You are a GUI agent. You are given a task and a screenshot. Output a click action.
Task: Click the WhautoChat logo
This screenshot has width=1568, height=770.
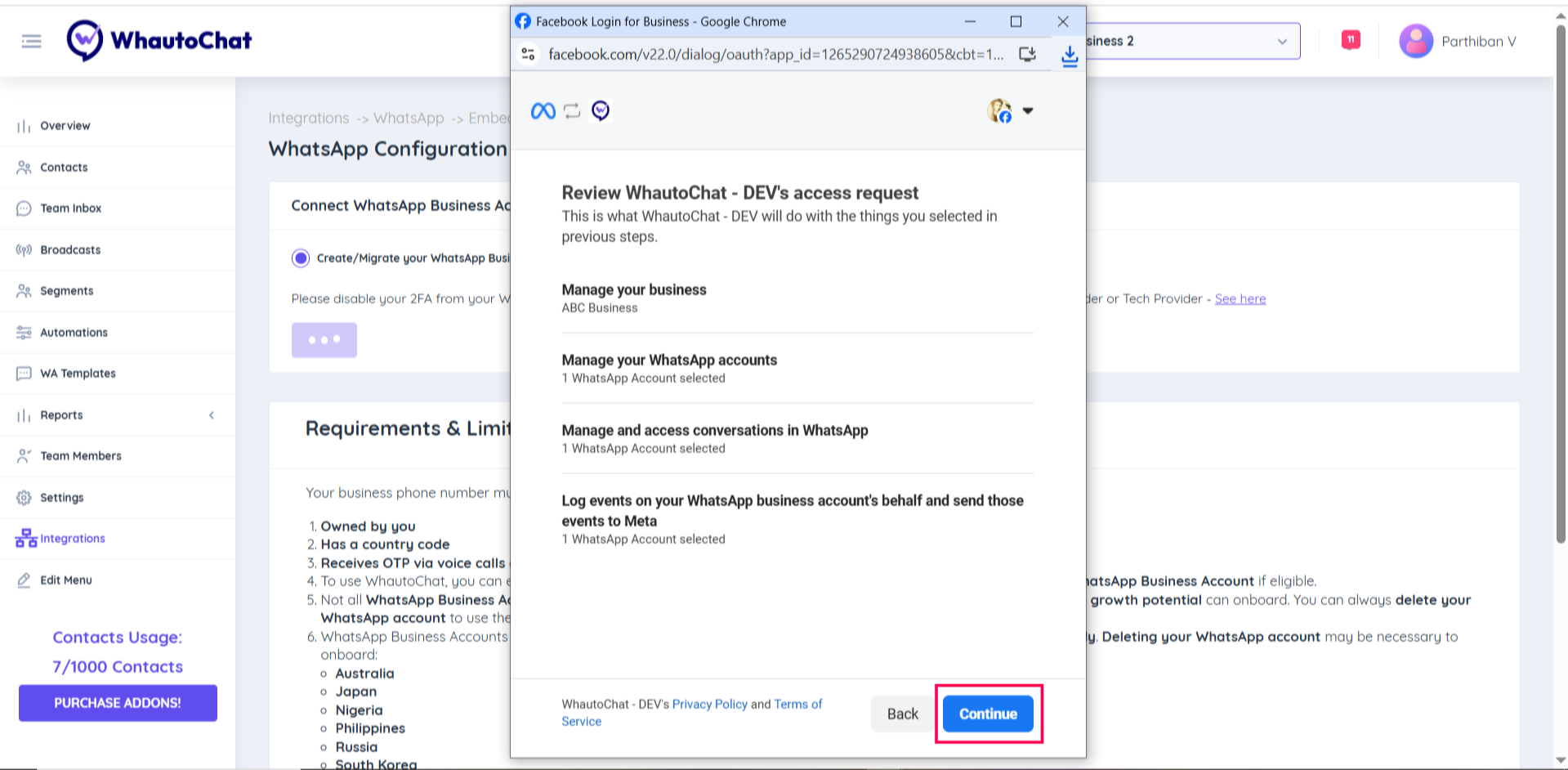coord(159,40)
